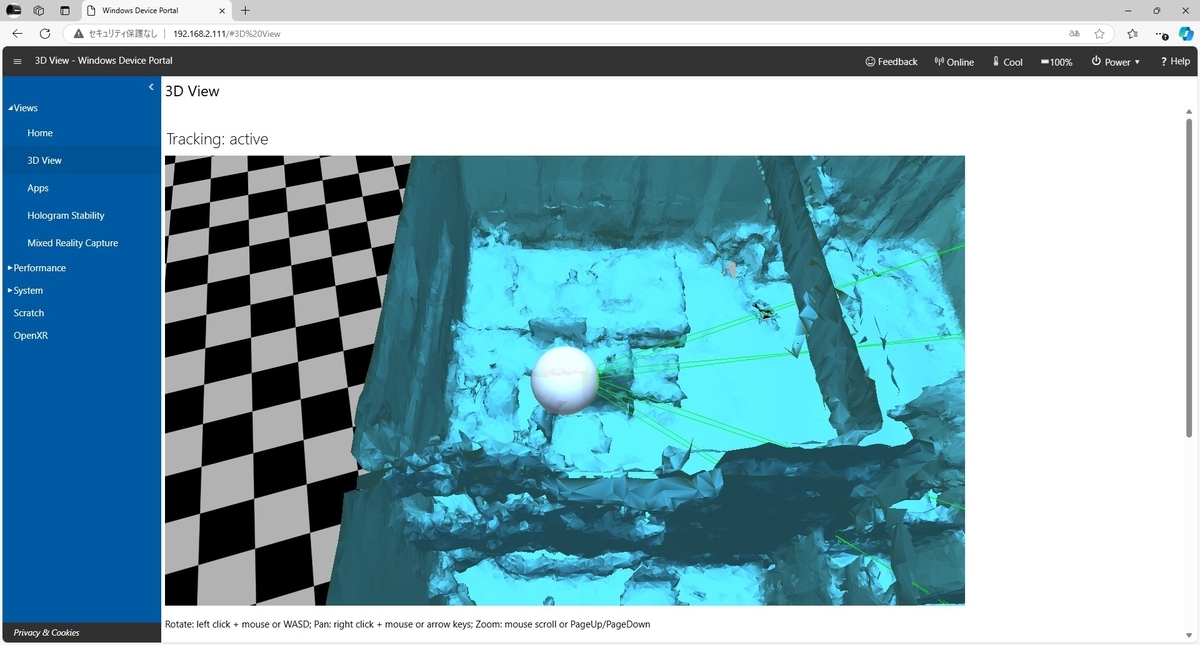The image size is (1200, 645).
Task: Open a new browser tab
Action: [245, 10]
